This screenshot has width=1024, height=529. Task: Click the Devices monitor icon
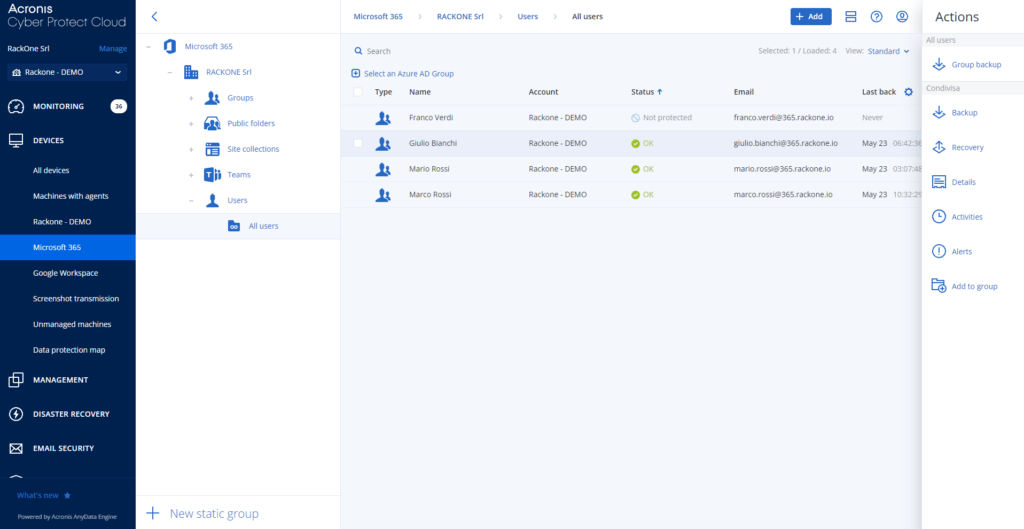[x=16, y=140]
